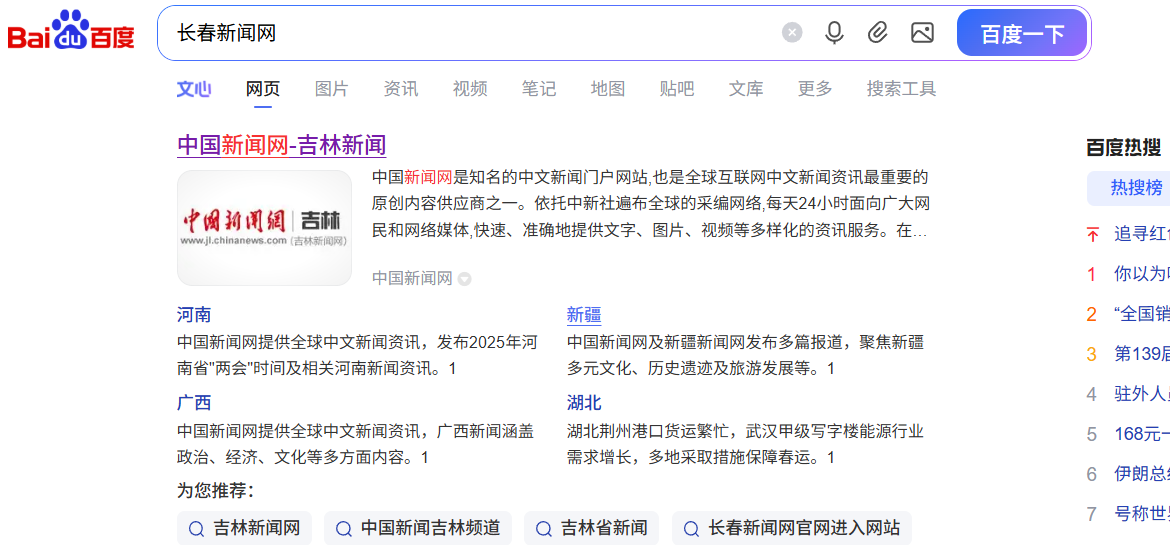The image size is (1170, 545).
Task: Click the 为您推荐 label
Action: [x=216, y=490]
